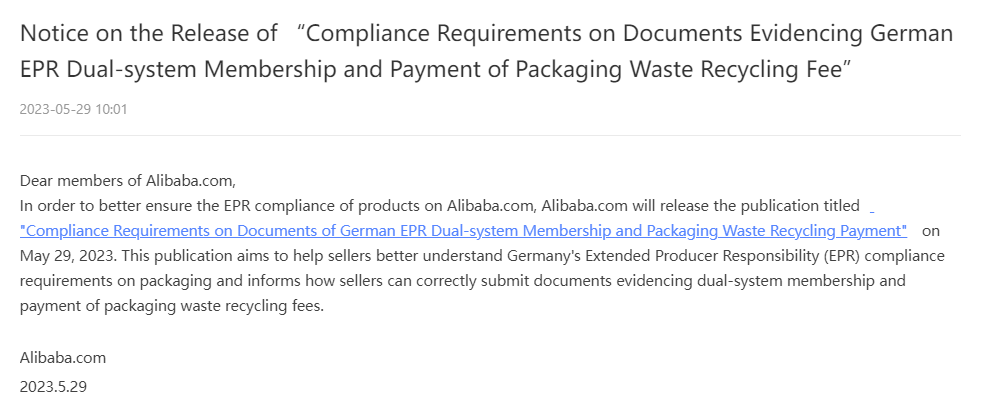985x417 pixels.
Task: Click the timestamp 2023-05-29 10:01
Action: (x=73, y=109)
